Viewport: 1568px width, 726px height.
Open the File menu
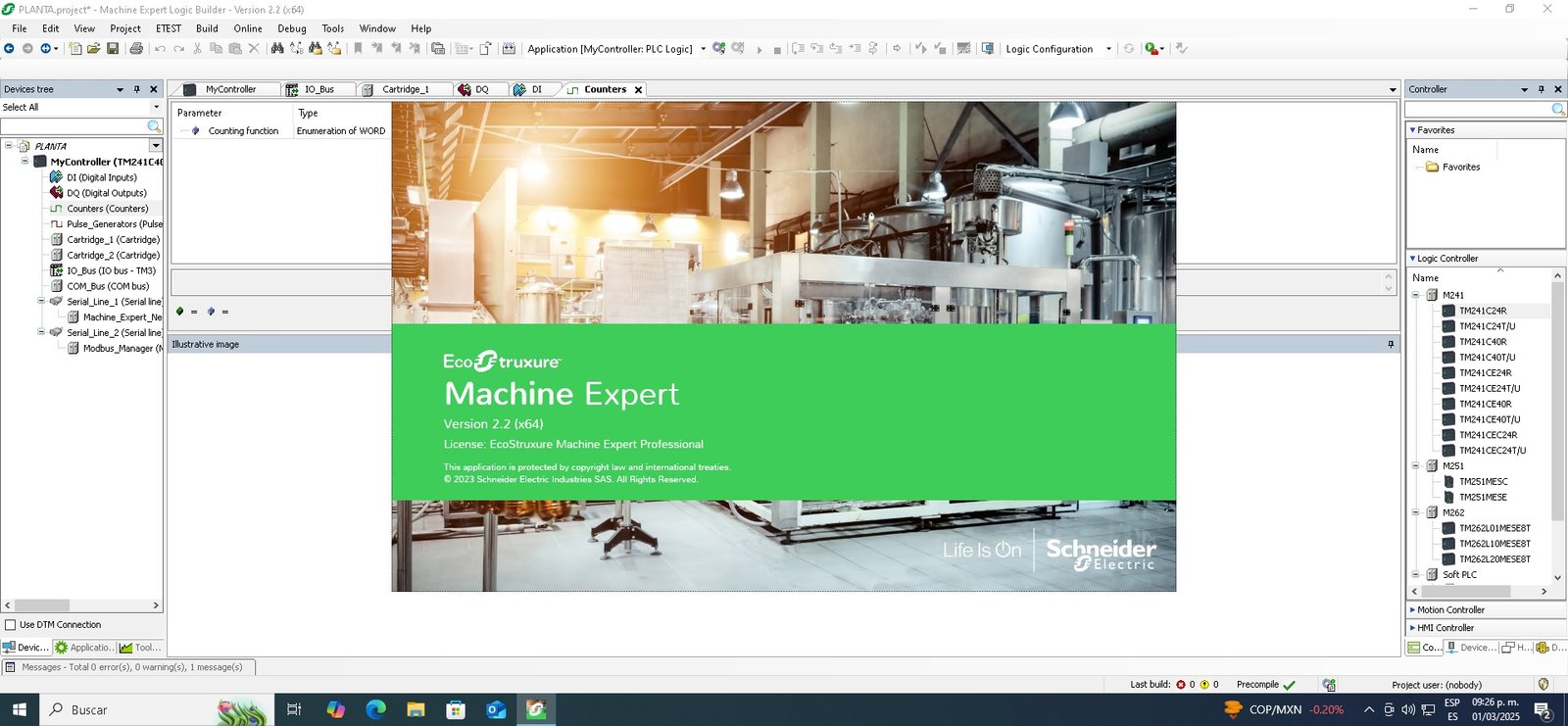tap(20, 28)
